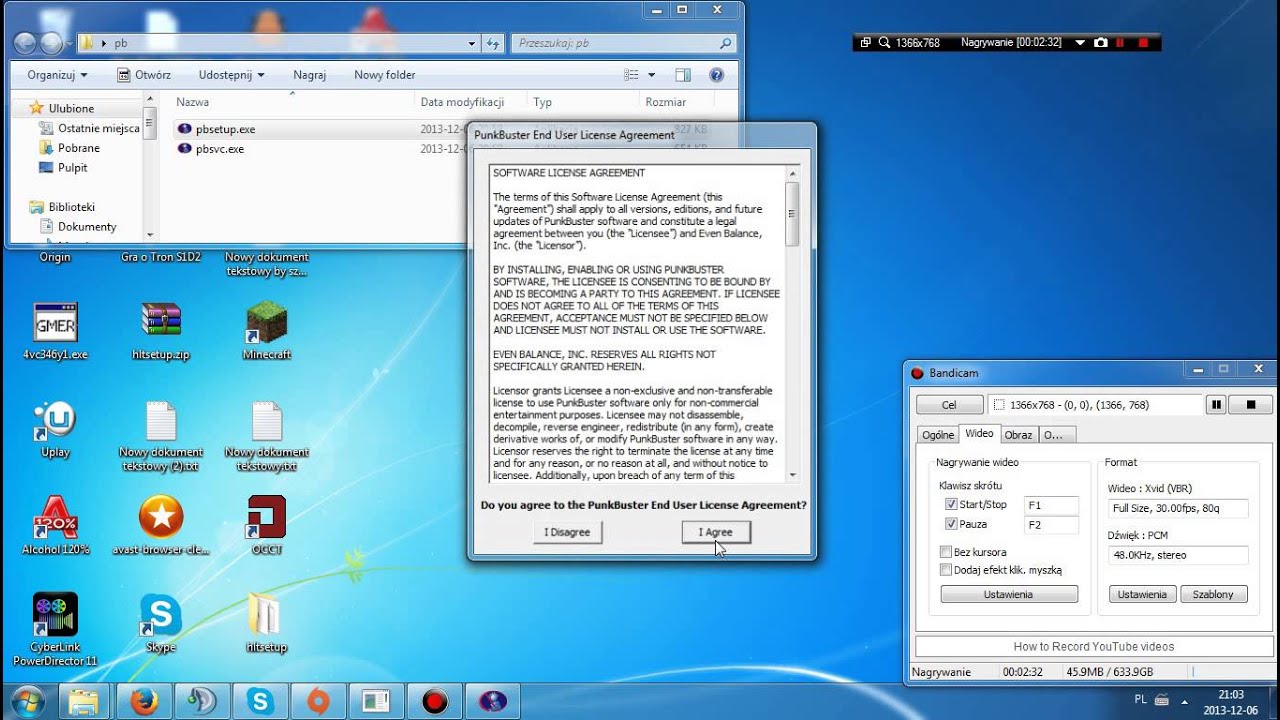The width and height of the screenshot is (1280, 720).
Task: Click Nagraj on the Explorer toolbar
Action: [310, 75]
